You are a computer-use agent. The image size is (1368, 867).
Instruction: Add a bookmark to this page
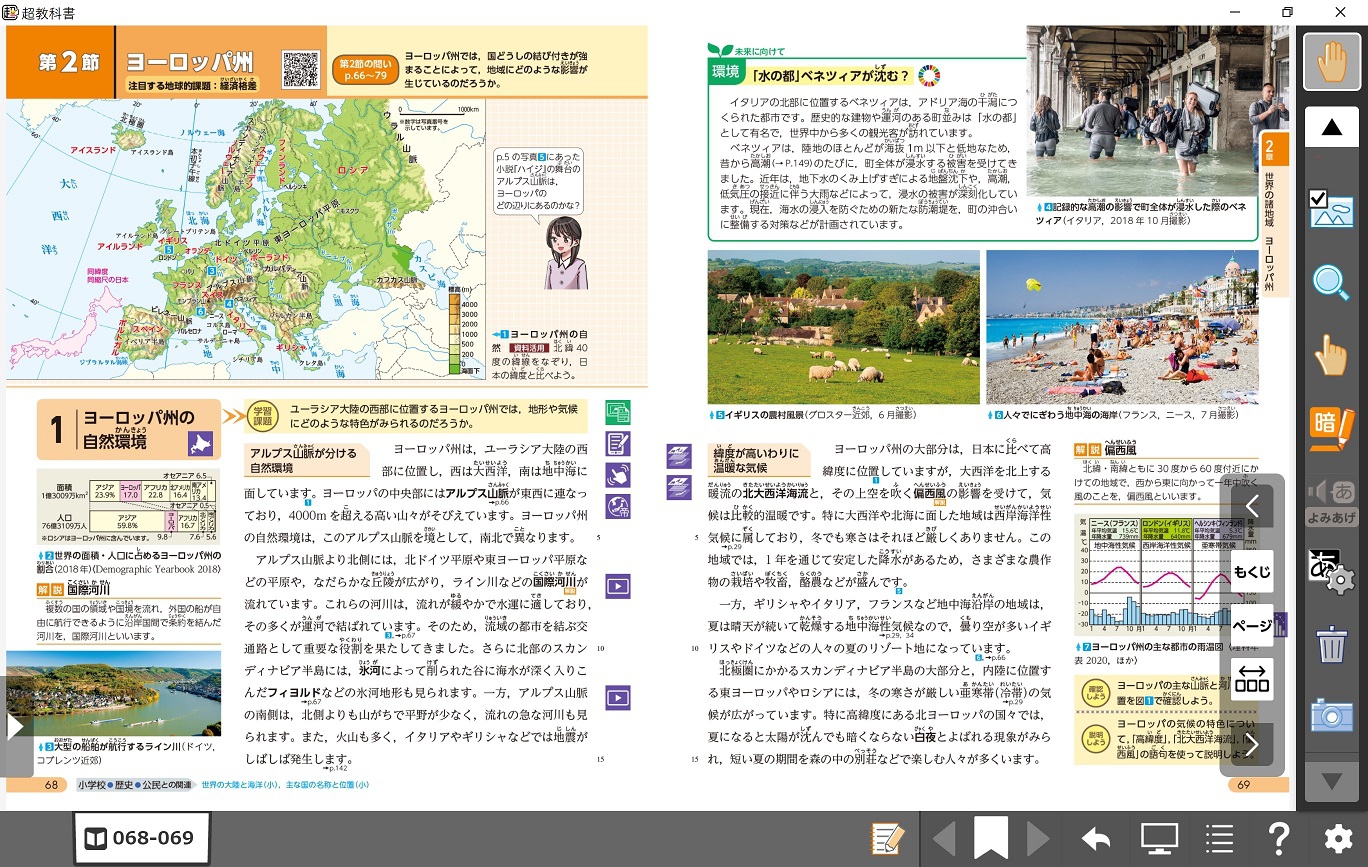991,838
